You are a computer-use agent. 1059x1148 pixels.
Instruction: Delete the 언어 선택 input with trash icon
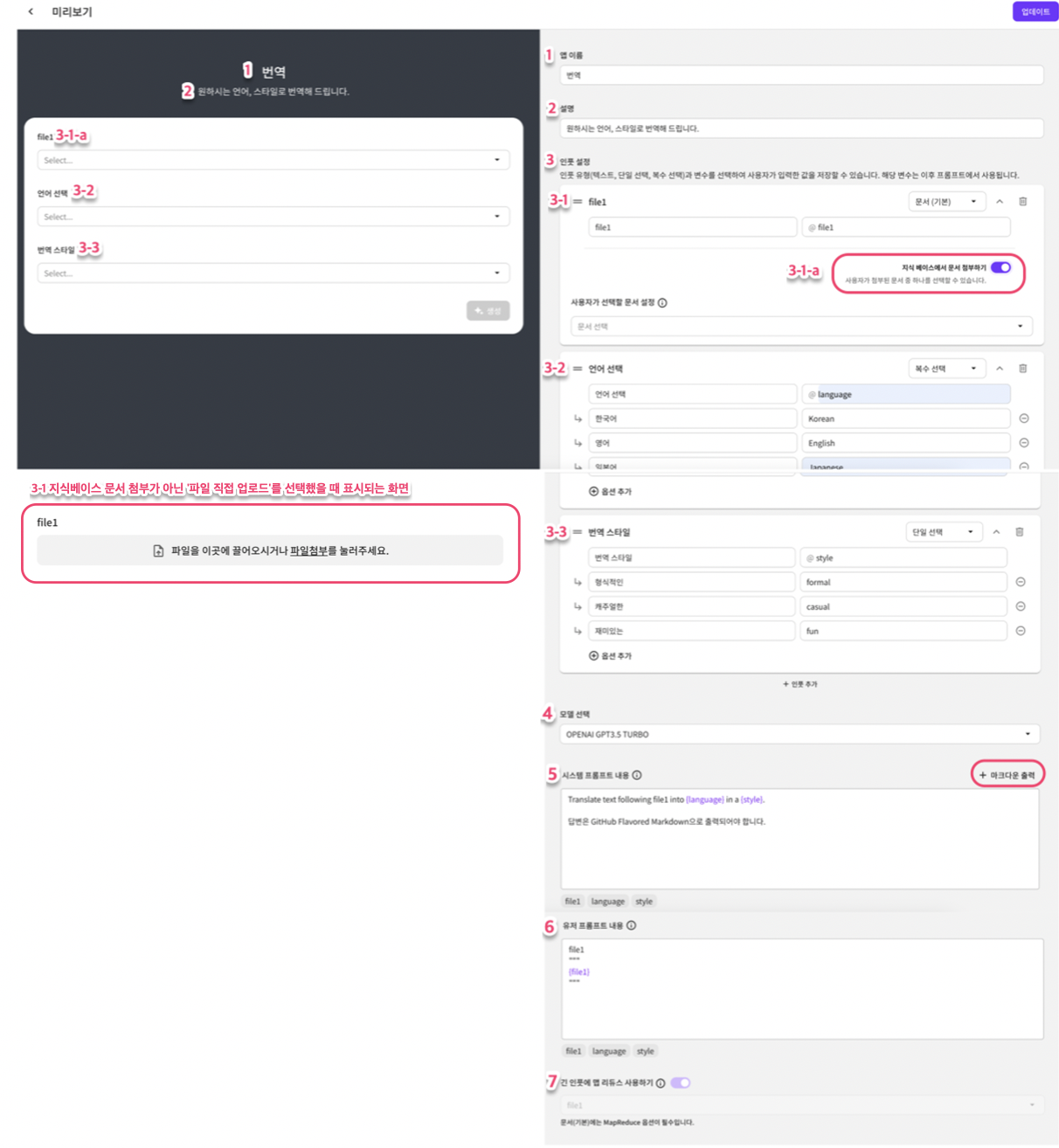pyautogui.click(x=1023, y=369)
